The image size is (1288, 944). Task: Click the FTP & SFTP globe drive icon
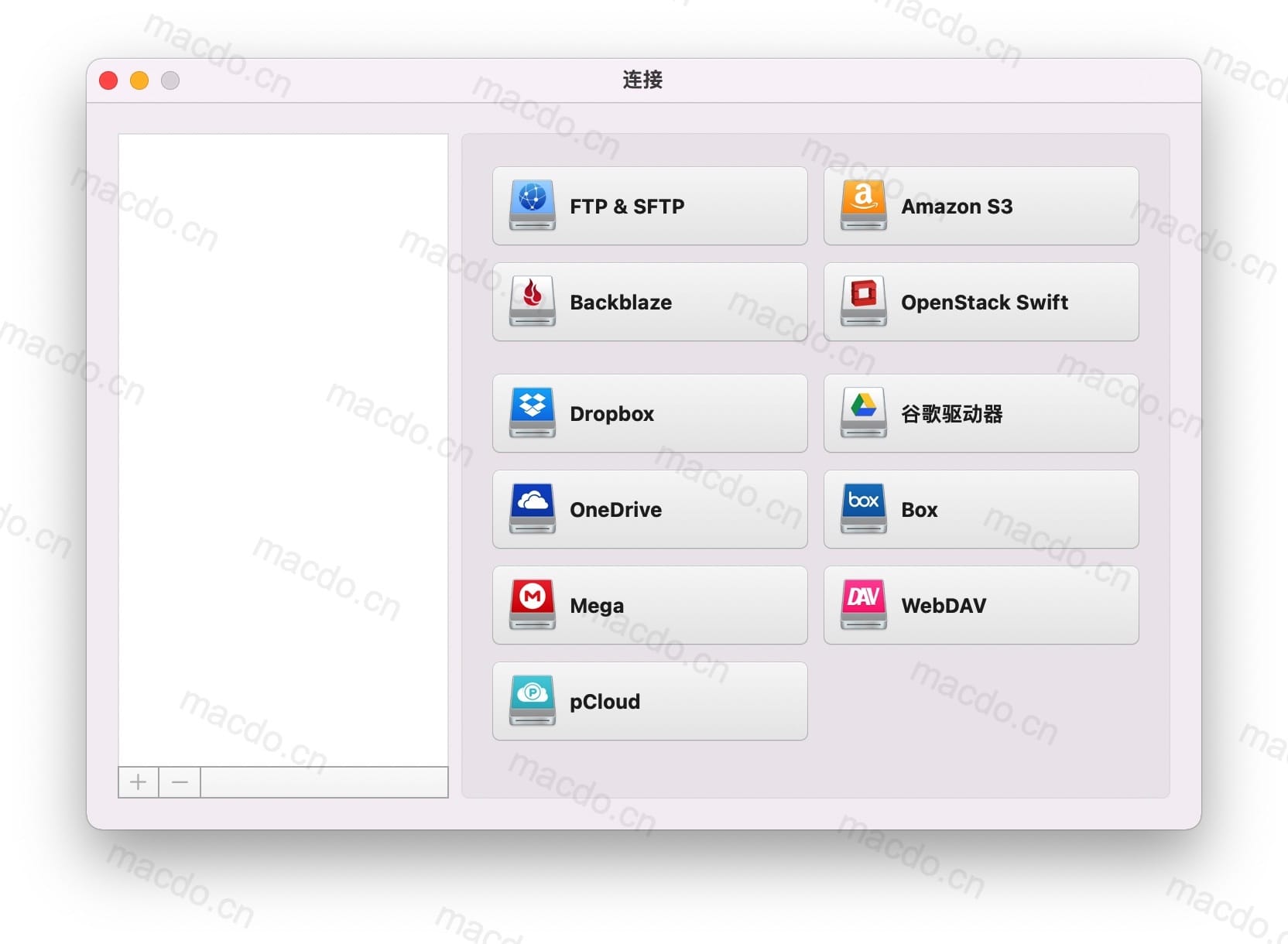coord(533,206)
